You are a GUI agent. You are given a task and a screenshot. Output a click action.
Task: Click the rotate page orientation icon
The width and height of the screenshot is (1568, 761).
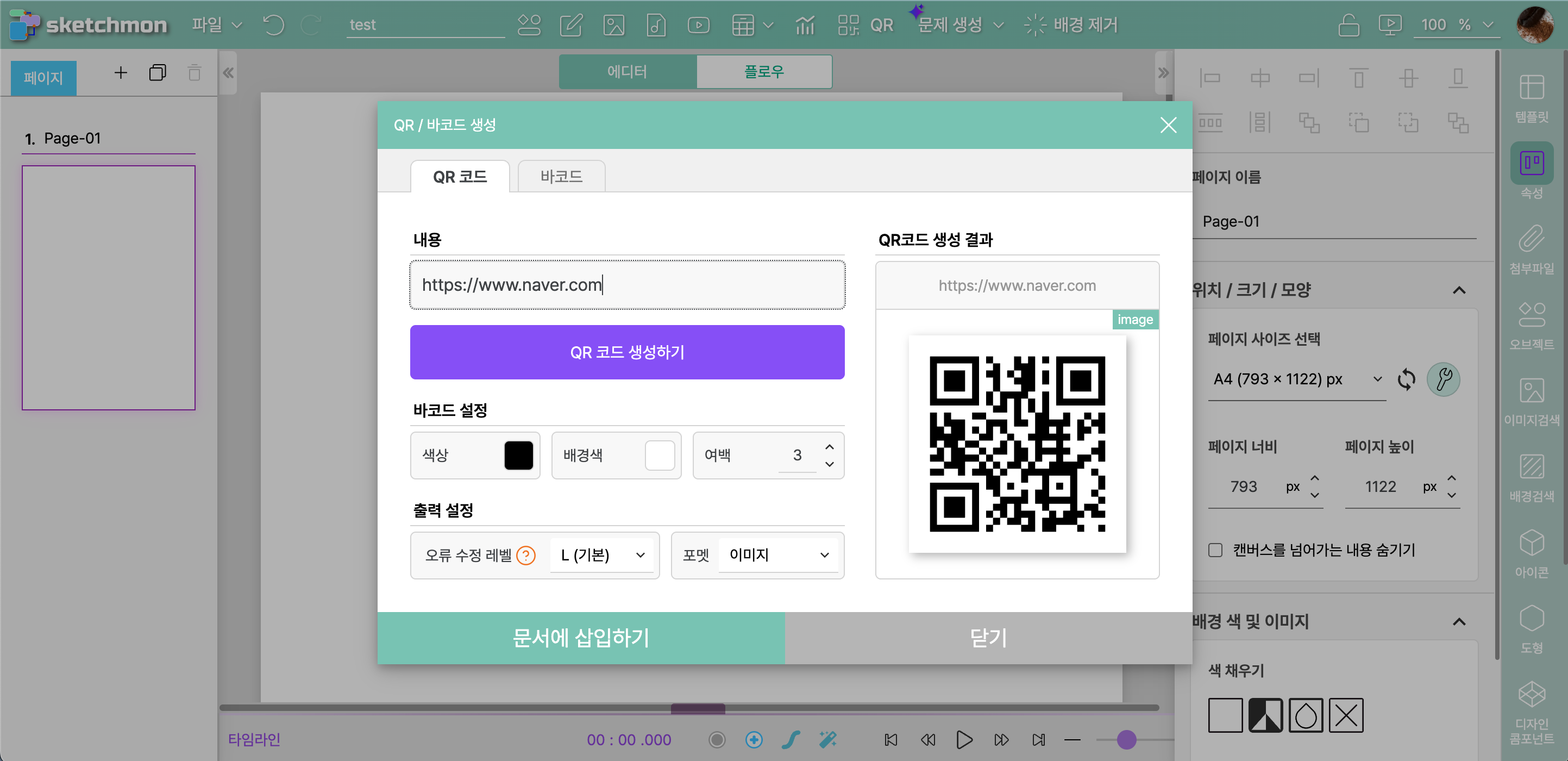point(1406,379)
